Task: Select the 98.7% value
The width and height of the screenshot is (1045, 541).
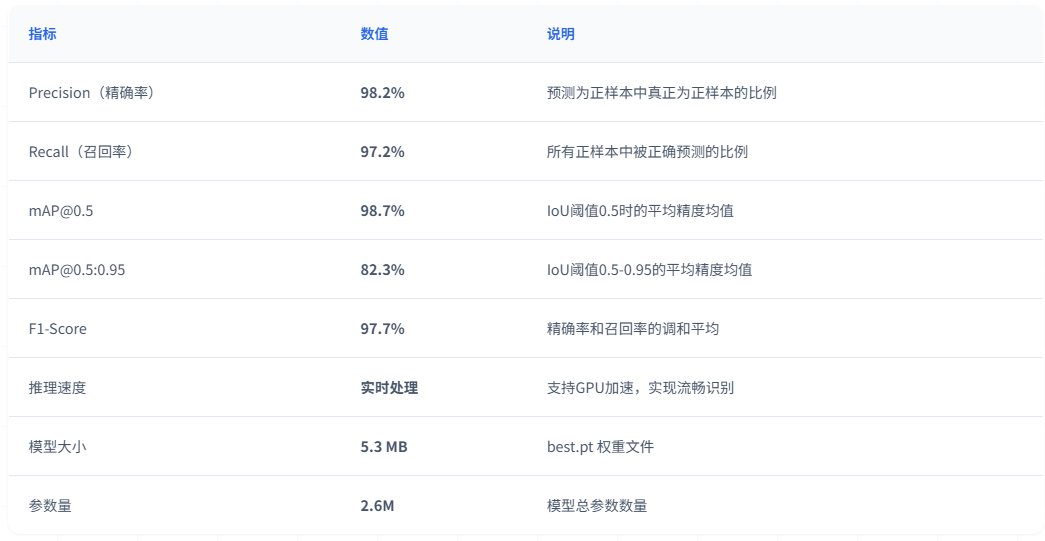Action: (x=383, y=211)
